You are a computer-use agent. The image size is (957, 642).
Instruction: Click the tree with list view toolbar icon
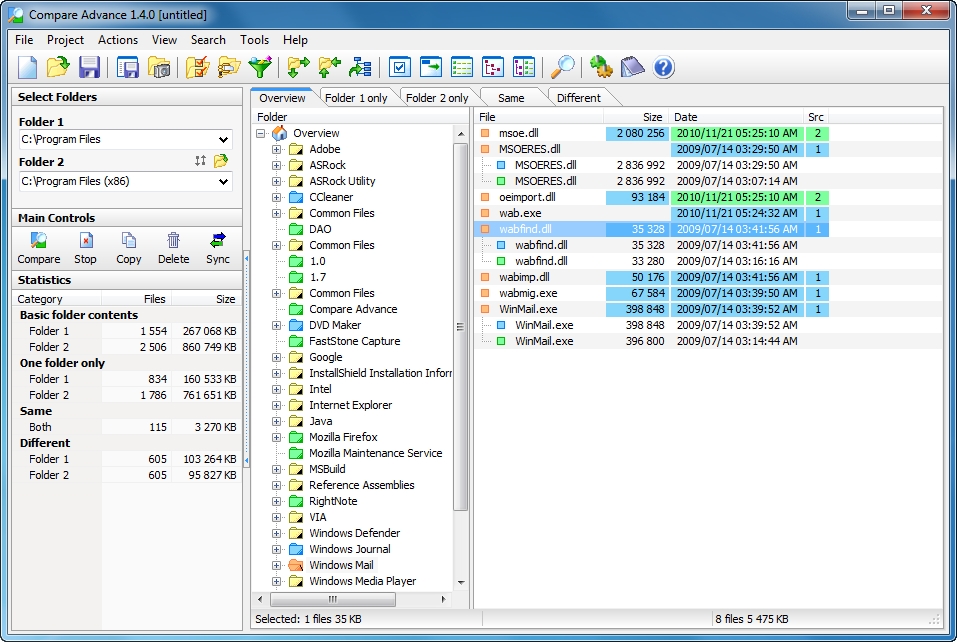(524, 67)
